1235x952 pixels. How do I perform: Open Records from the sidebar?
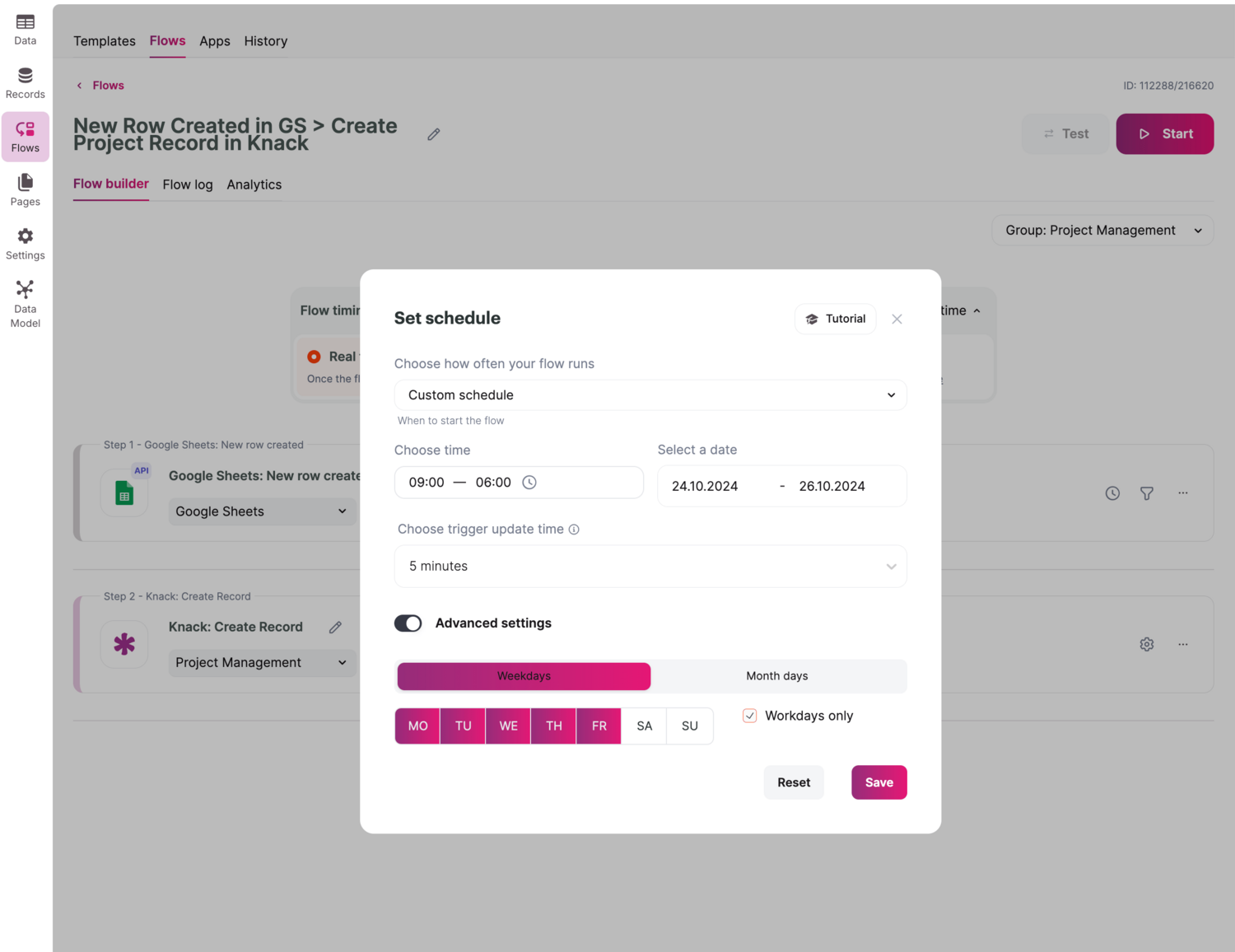point(25,83)
